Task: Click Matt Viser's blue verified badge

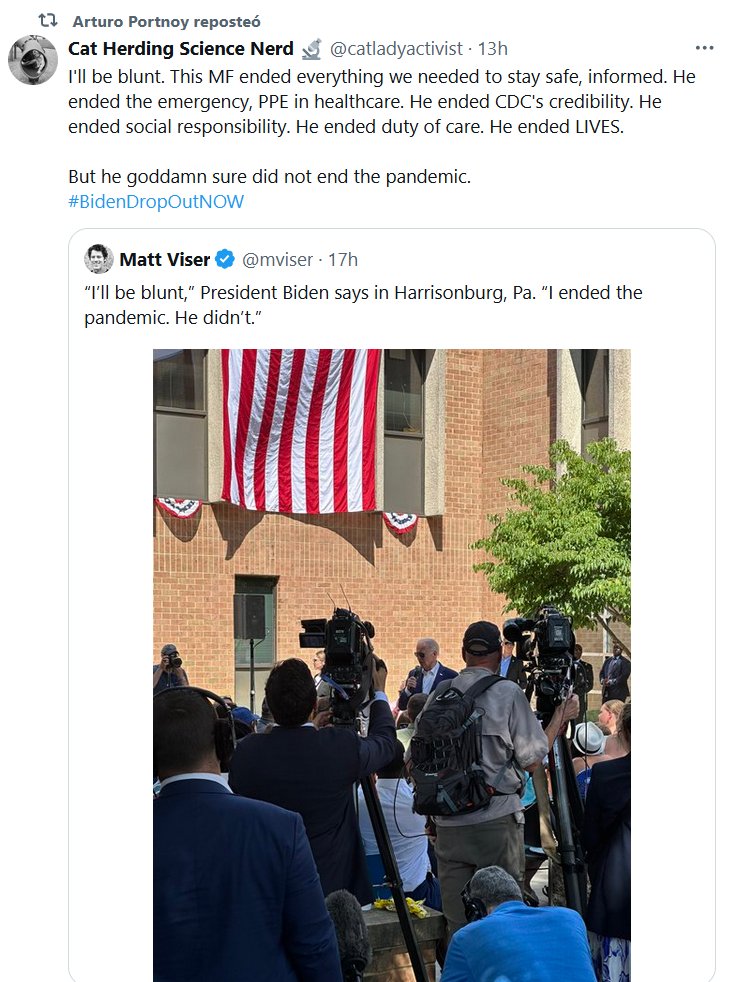Action: (x=225, y=260)
